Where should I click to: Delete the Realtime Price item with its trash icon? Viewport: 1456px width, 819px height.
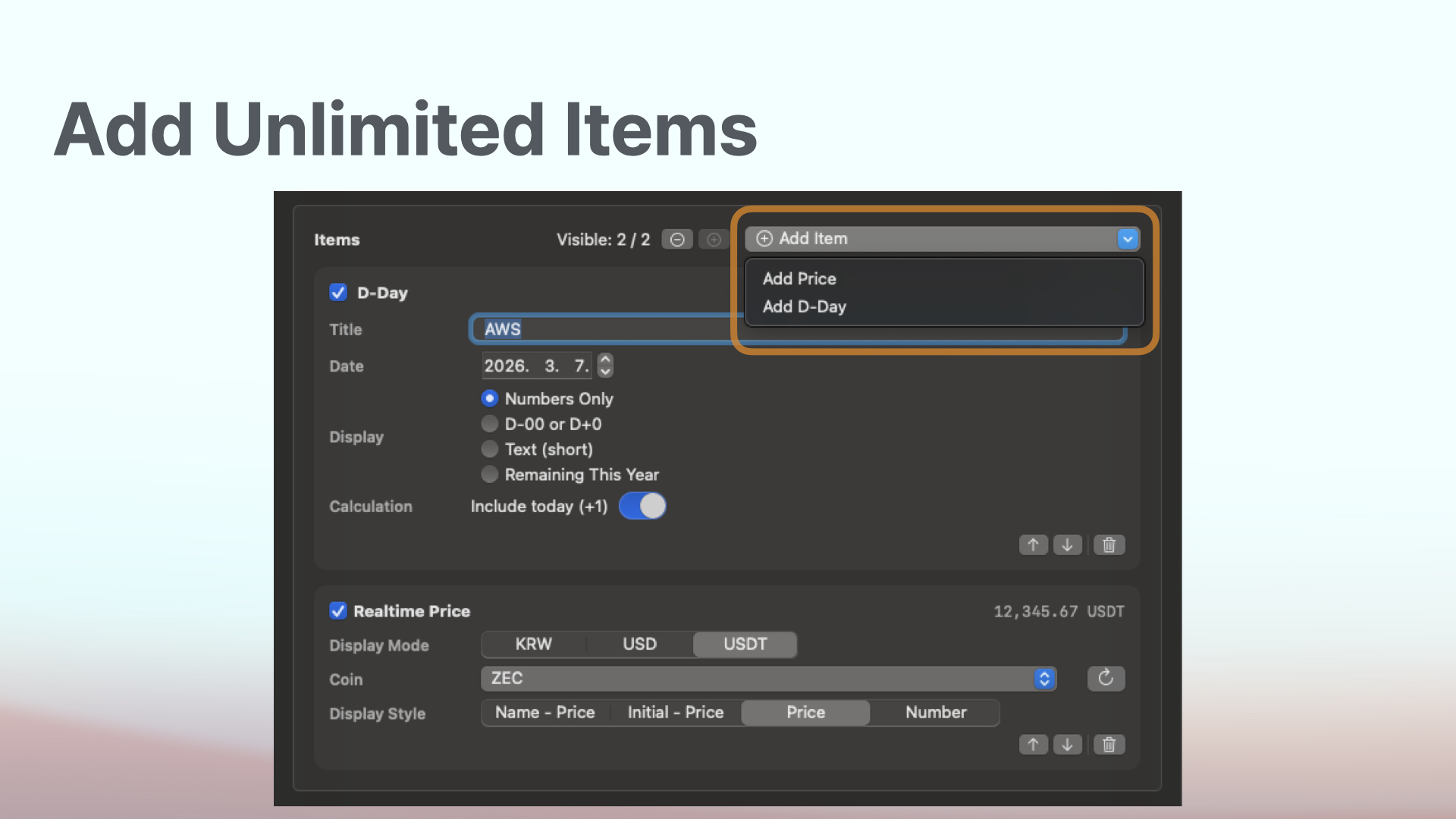1109,745
